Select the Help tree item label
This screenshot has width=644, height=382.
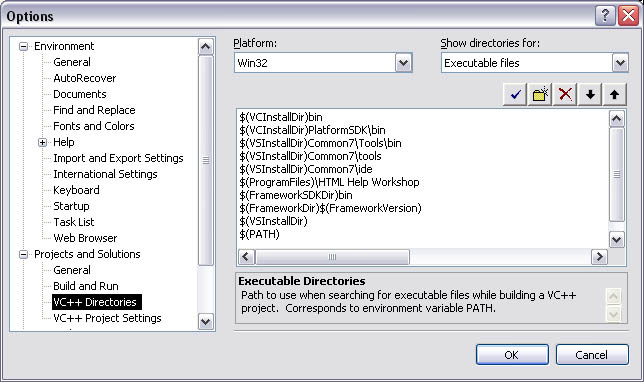tap(64, 142)
